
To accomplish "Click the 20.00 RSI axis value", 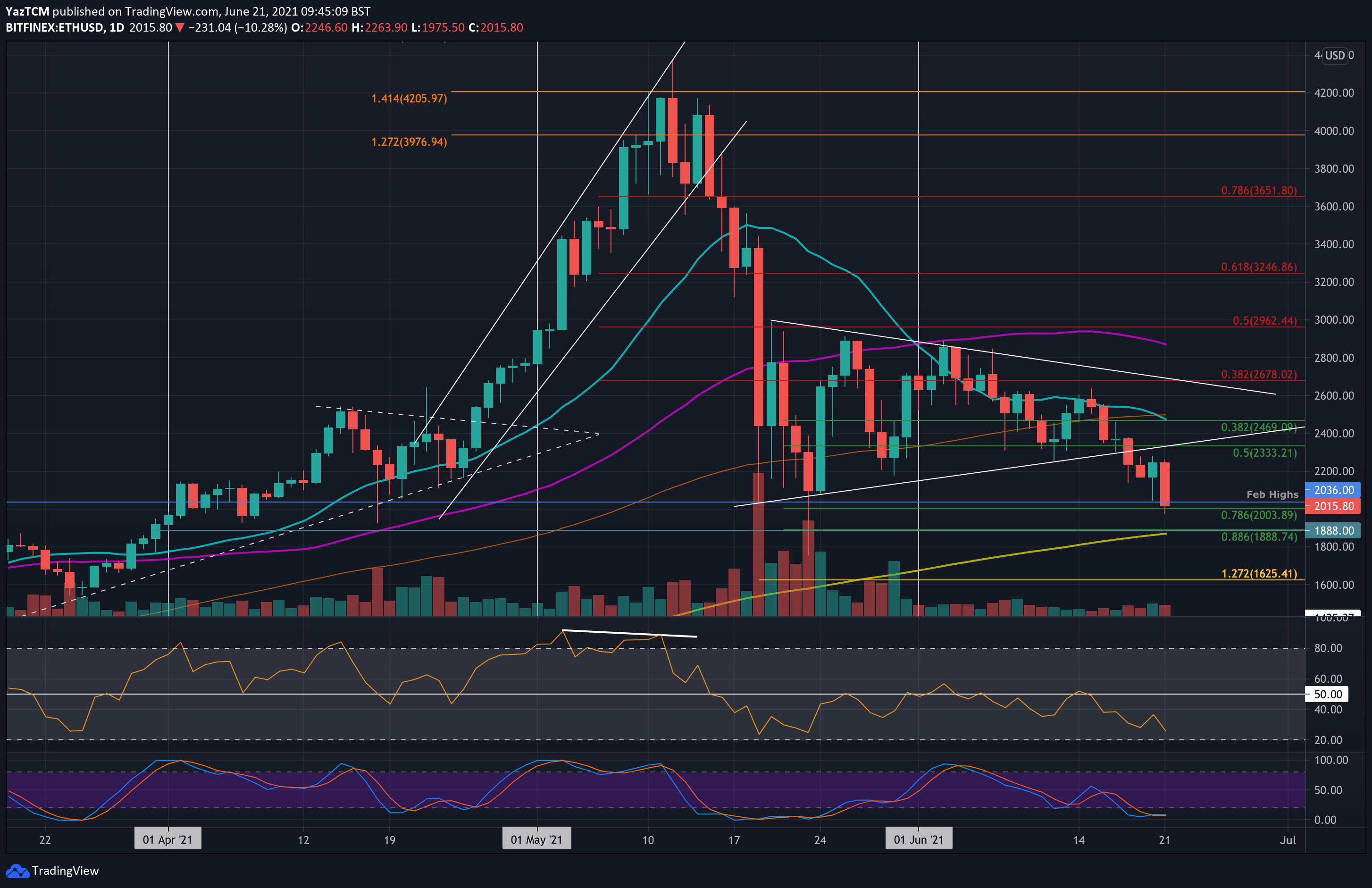I will coord(1328,740).
